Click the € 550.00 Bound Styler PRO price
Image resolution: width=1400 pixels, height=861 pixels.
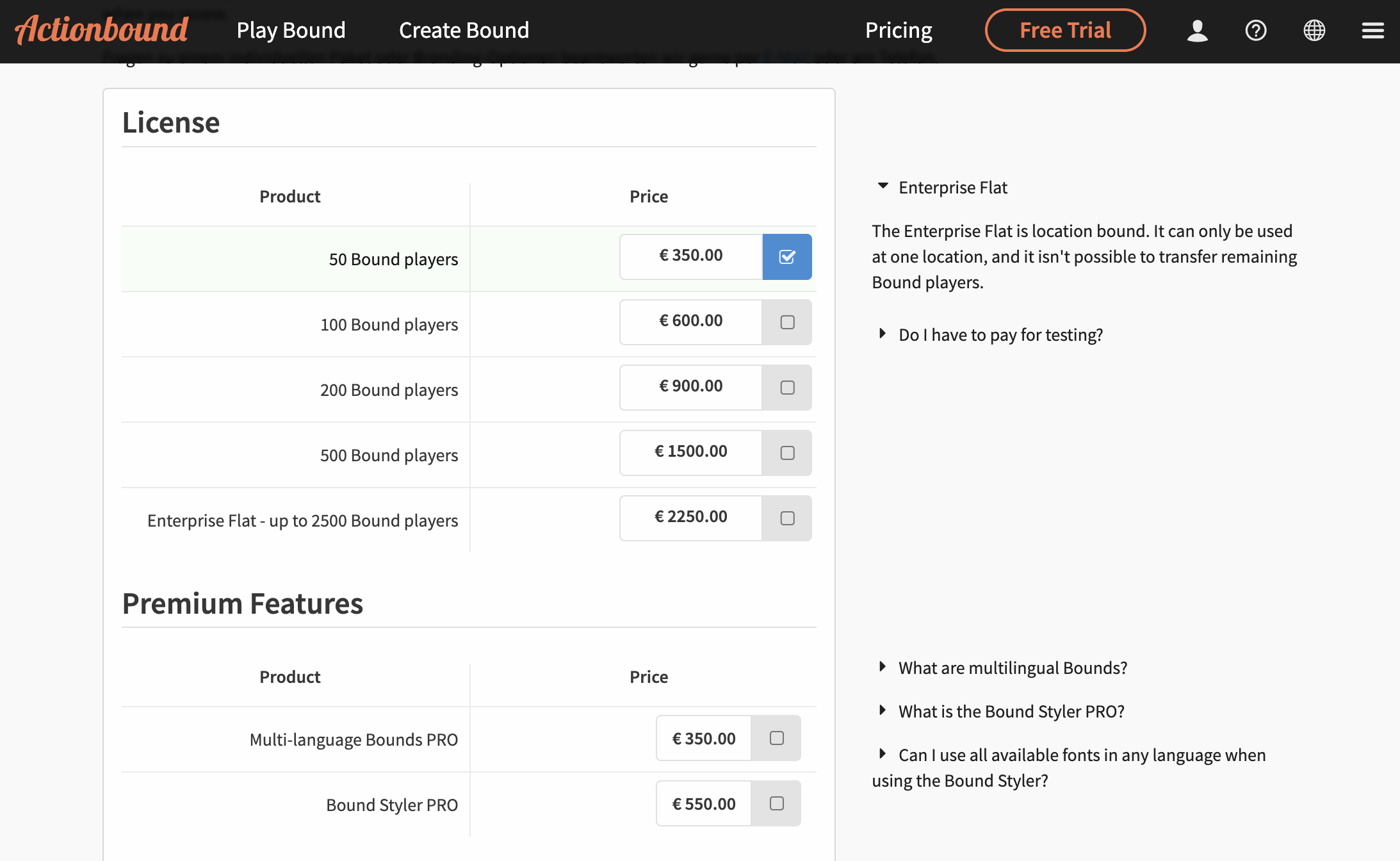(704, 805)
